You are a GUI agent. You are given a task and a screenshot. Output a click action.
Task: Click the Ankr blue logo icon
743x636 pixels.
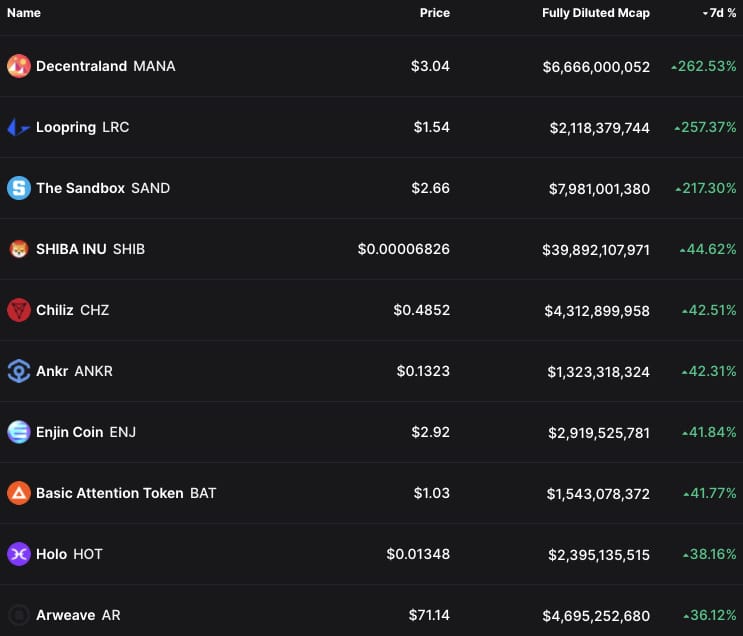coord(18,371)
